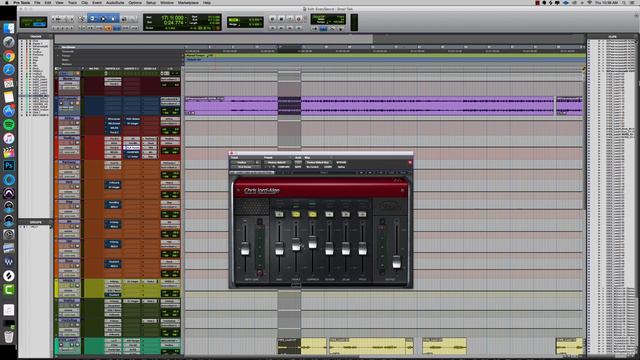Viewport: 640px width, 360px height.
Task: Open the Setup menu
Action: (151, 2)
